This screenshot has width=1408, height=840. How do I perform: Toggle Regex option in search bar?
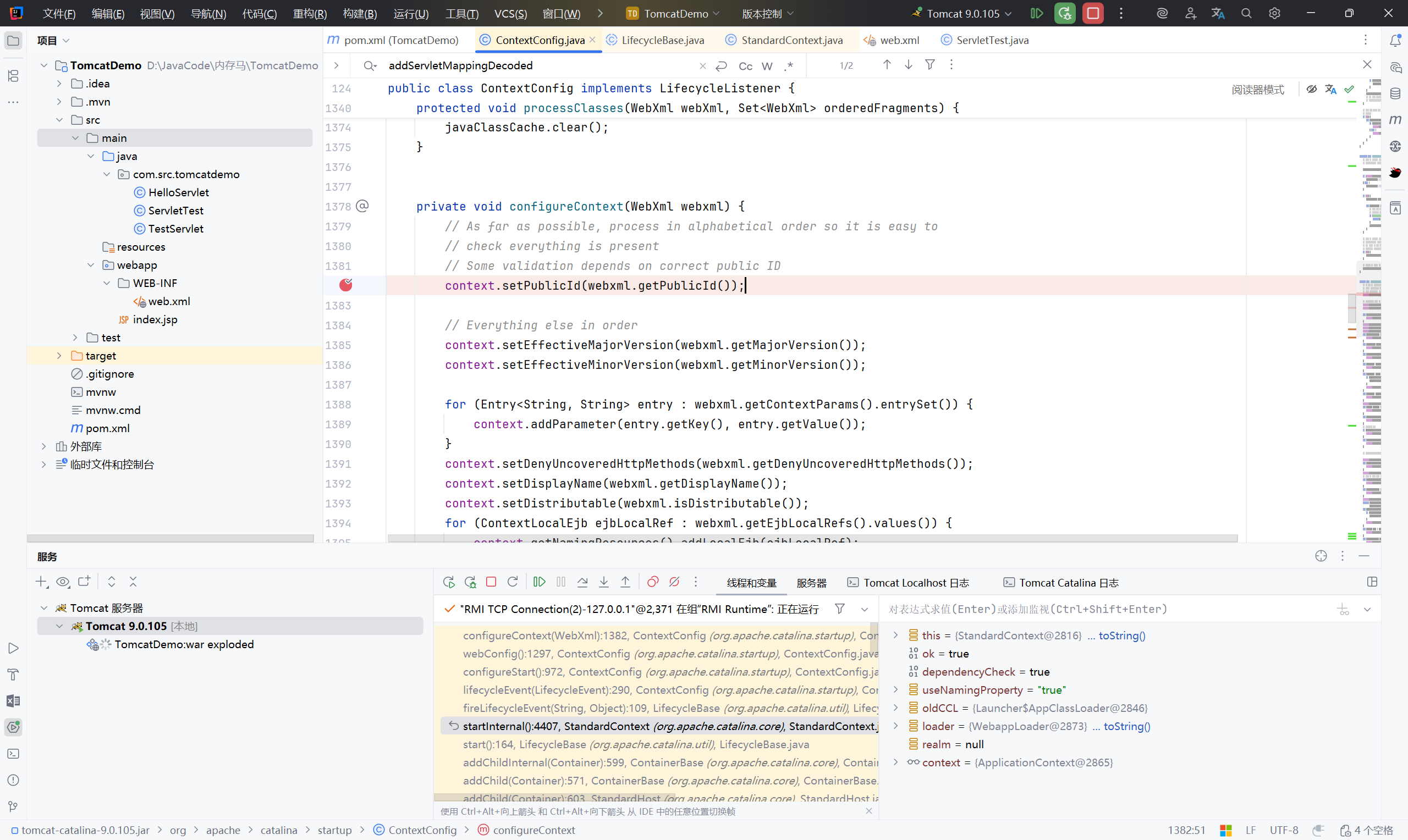[x=788, y=66]
